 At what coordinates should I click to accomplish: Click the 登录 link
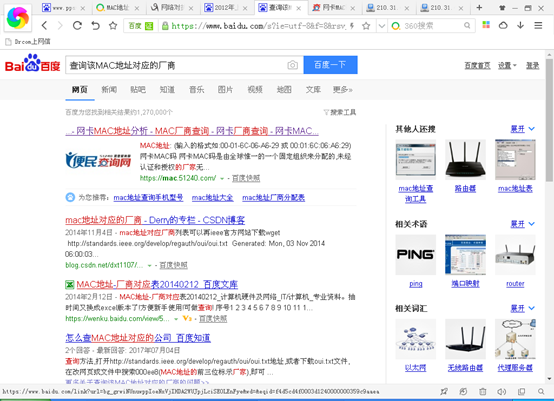[532, 65]
